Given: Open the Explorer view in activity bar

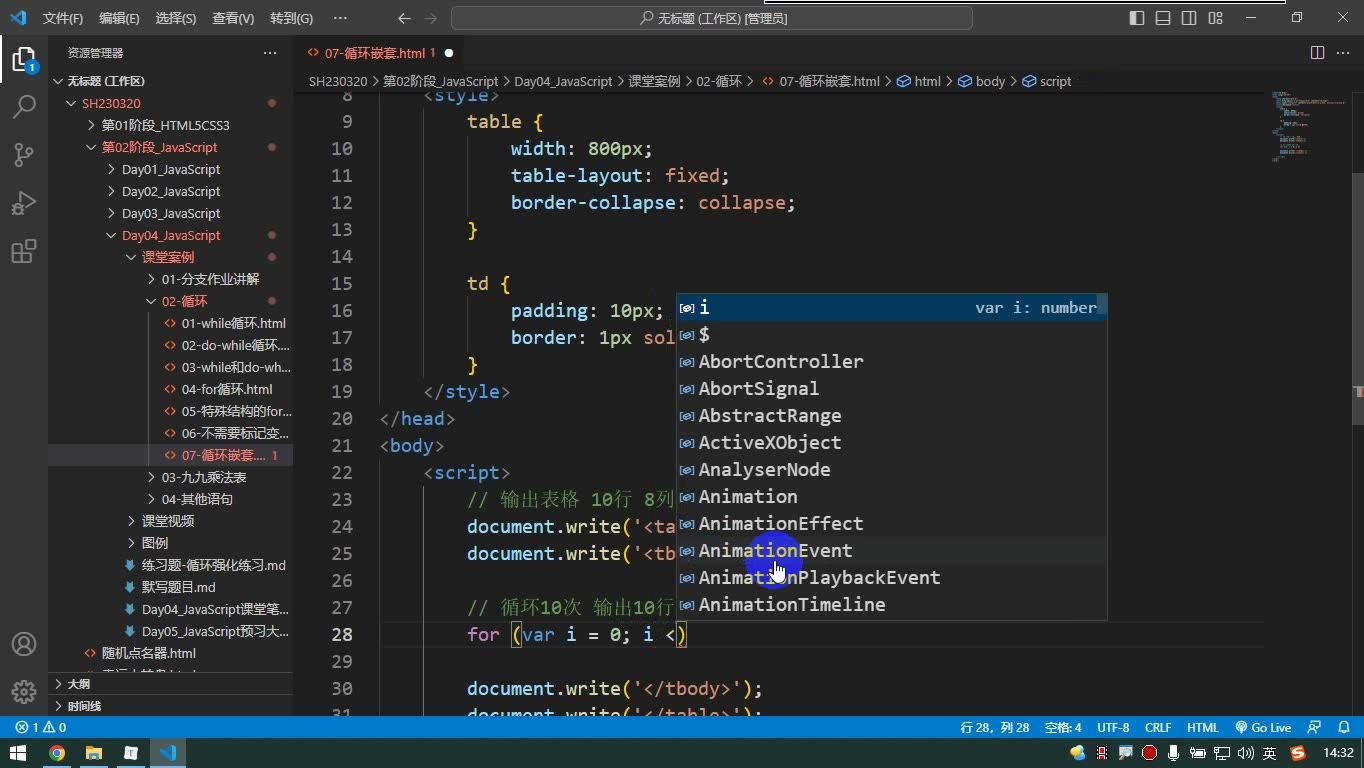Looking at the screenshot, I should click(24, 58).
